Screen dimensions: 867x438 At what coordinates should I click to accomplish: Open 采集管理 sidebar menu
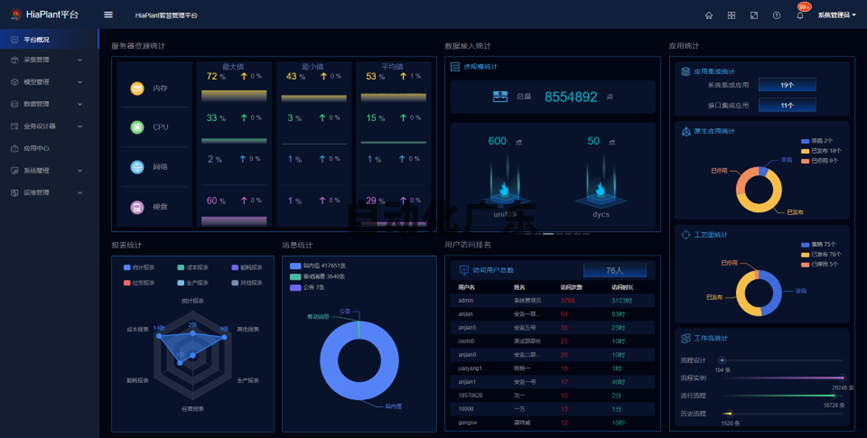(49, 60)
